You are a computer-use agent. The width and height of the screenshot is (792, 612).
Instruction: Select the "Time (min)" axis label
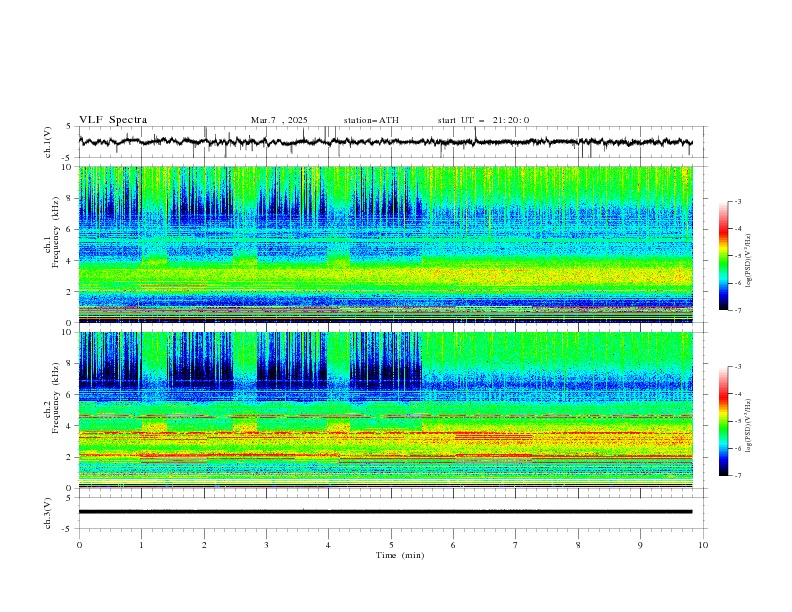pos(400,555)
